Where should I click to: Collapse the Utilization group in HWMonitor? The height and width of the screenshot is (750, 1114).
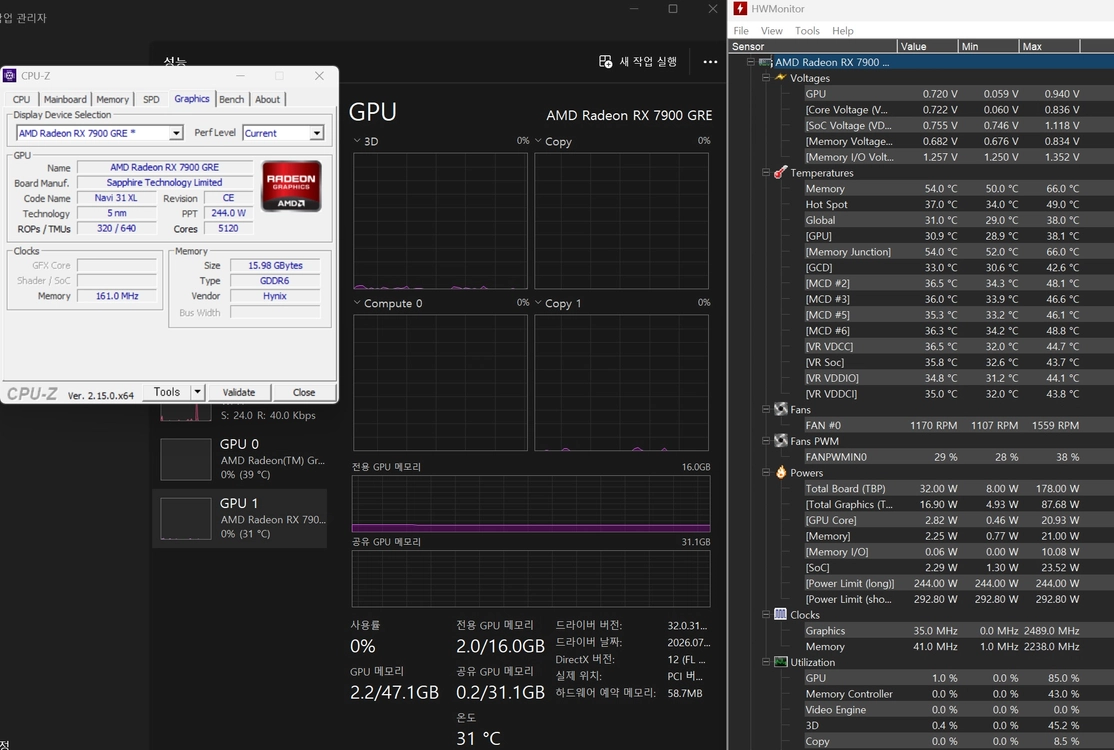pyautogui.click(x=766, y=662)
